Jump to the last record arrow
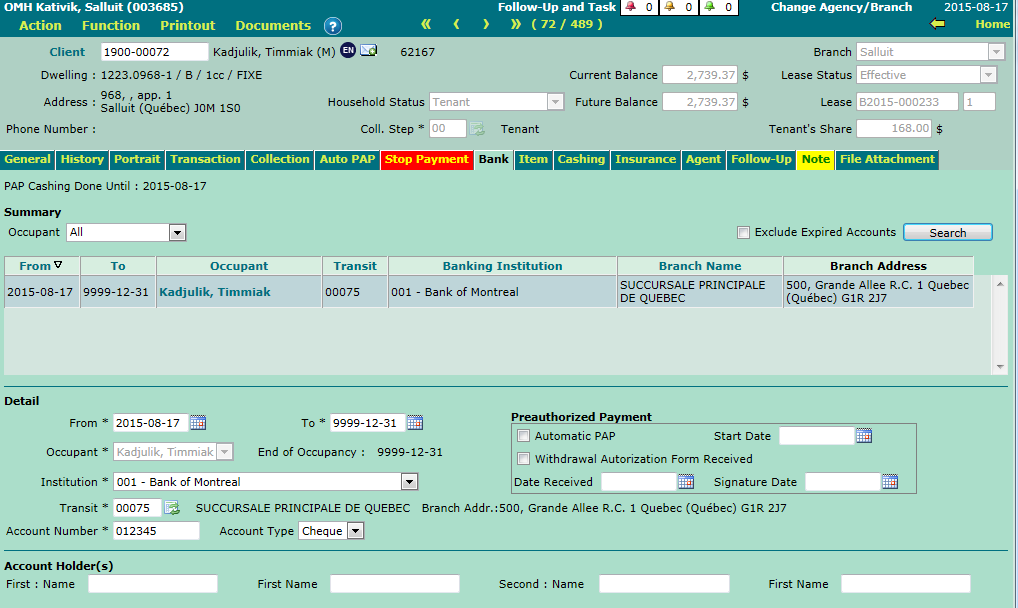Screen dimensions: 1018x608 tap(516, 24)
